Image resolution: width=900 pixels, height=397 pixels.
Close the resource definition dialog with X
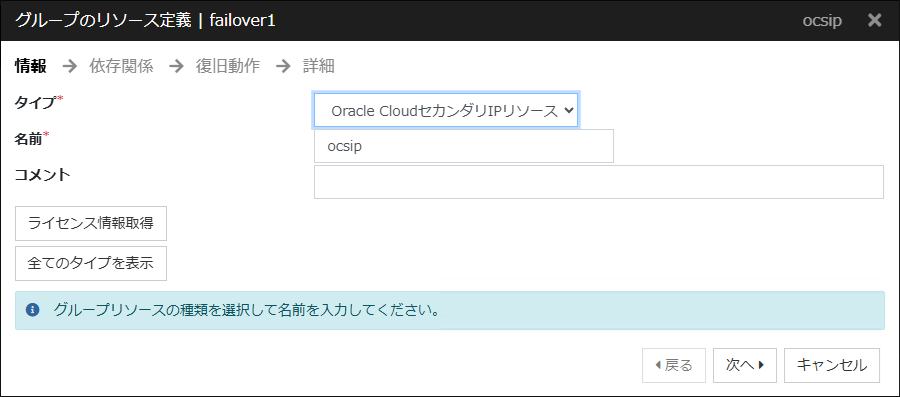coord(874,21)
